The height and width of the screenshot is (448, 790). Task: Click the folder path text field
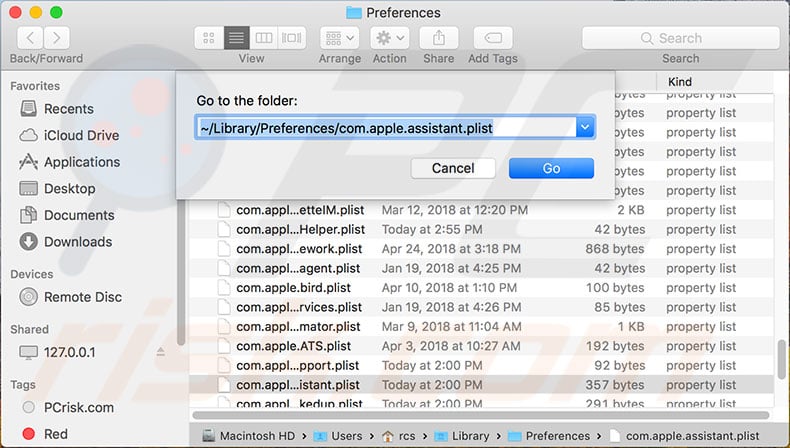[385, 128]
